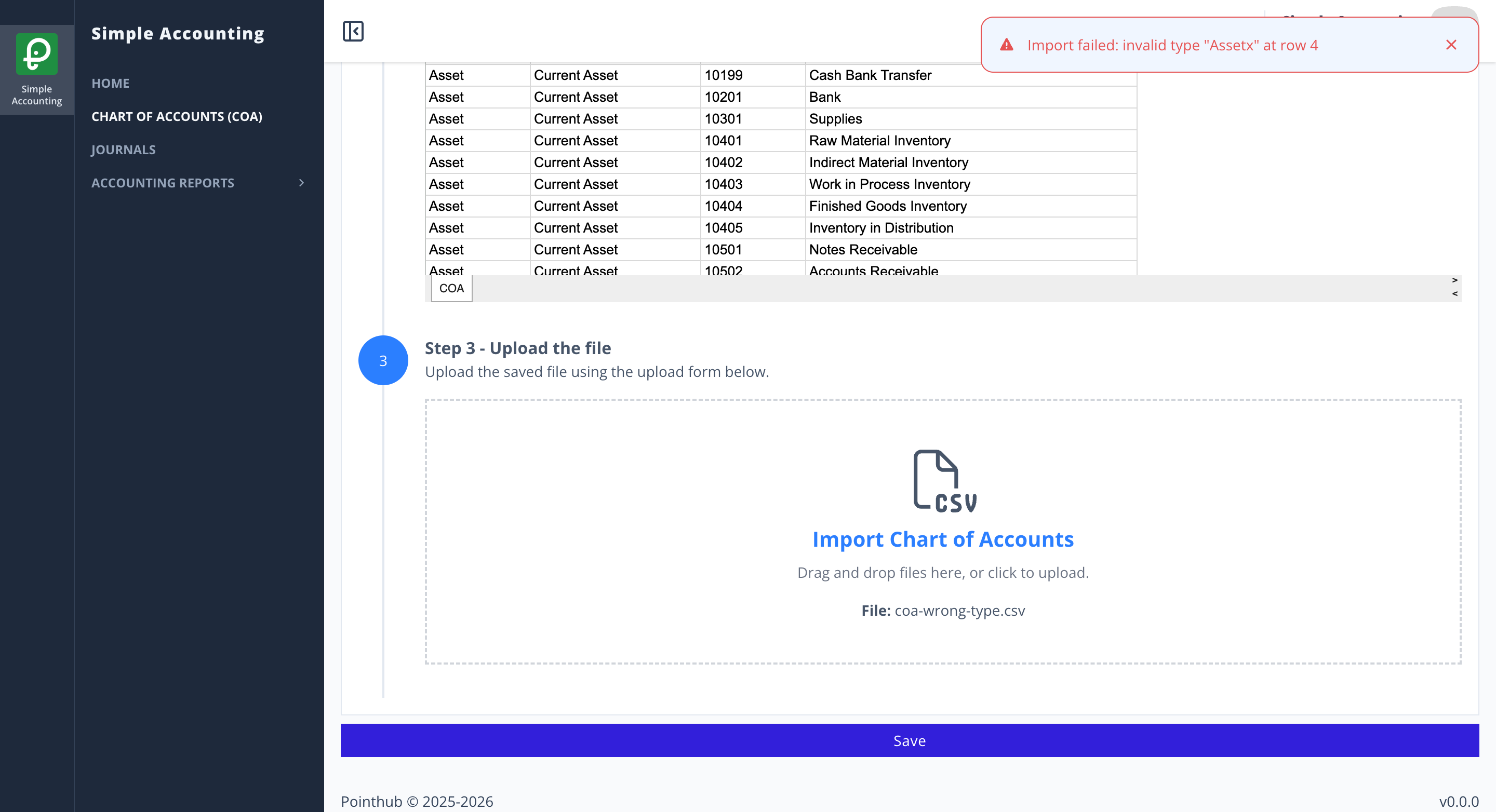Select the Cash Bank Transfer cell
This screenshot has width=1496, height=812.
pyautogui.click(x=970, y=75)
